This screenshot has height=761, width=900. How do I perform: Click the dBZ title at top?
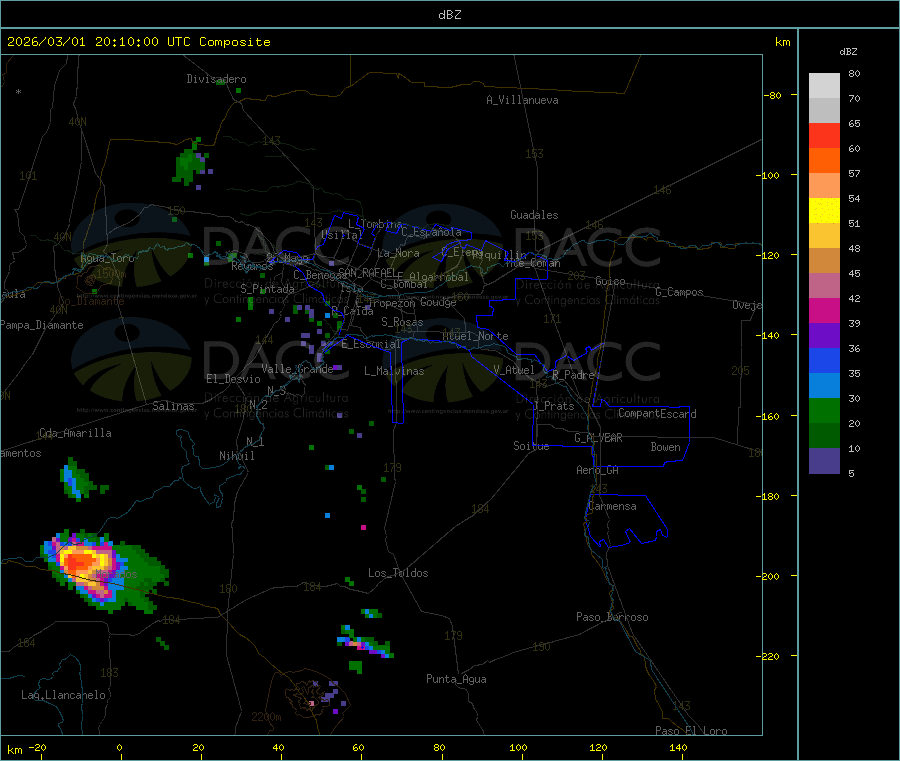(x=449, y=15)
